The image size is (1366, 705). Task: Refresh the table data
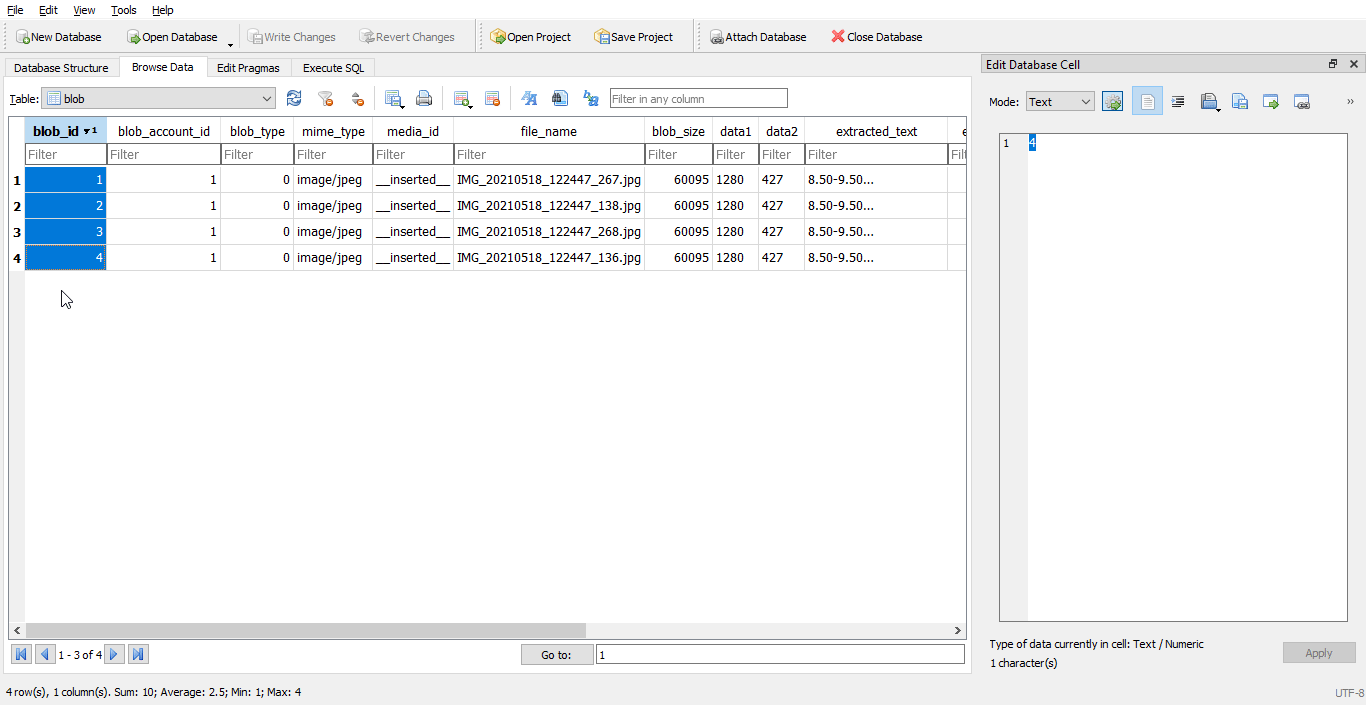tap(294, 98)
